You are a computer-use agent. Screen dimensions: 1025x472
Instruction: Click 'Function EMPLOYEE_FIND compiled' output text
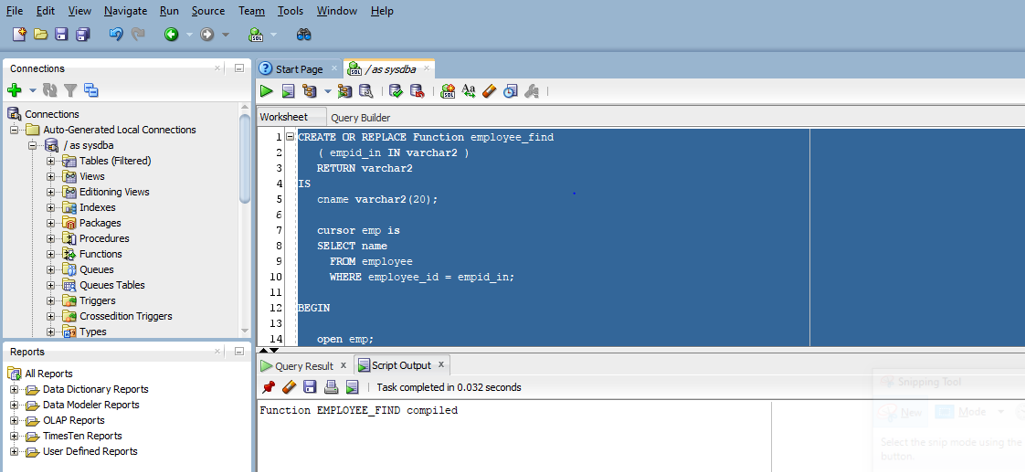pyautogui.click(x=358, y=411)
